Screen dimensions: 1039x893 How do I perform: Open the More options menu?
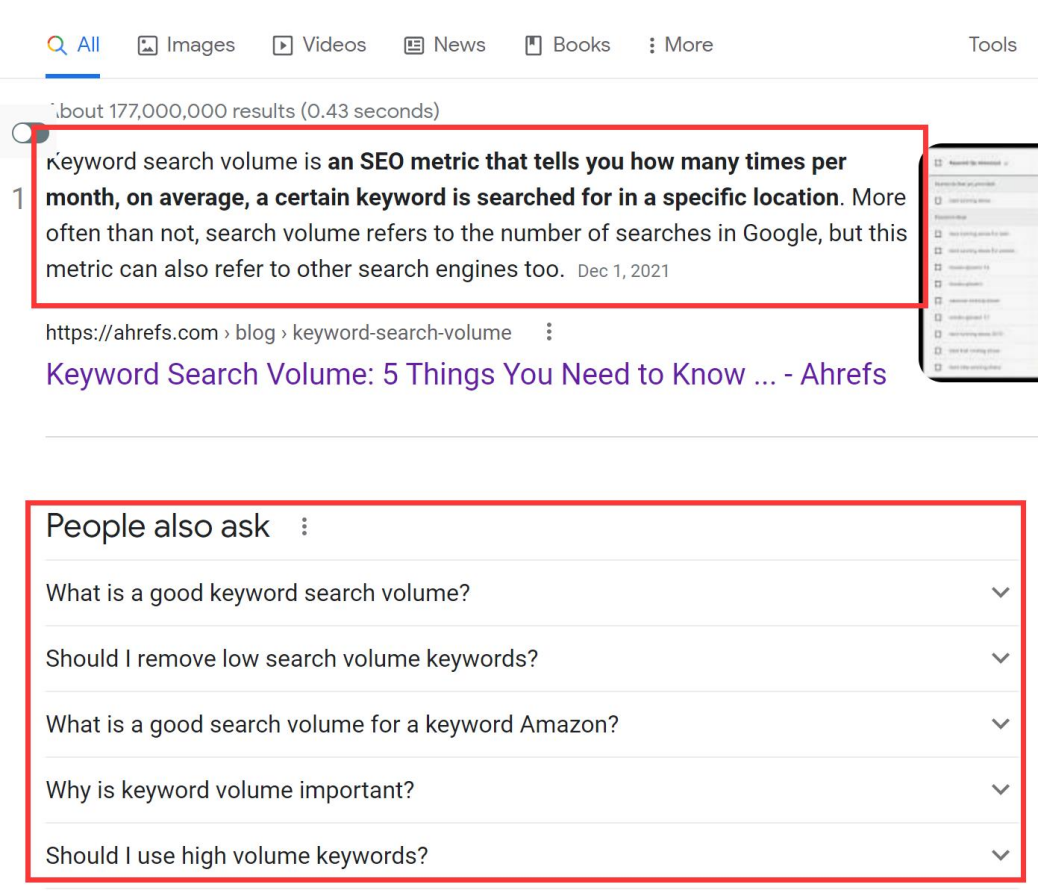click(x=679, y=45)
